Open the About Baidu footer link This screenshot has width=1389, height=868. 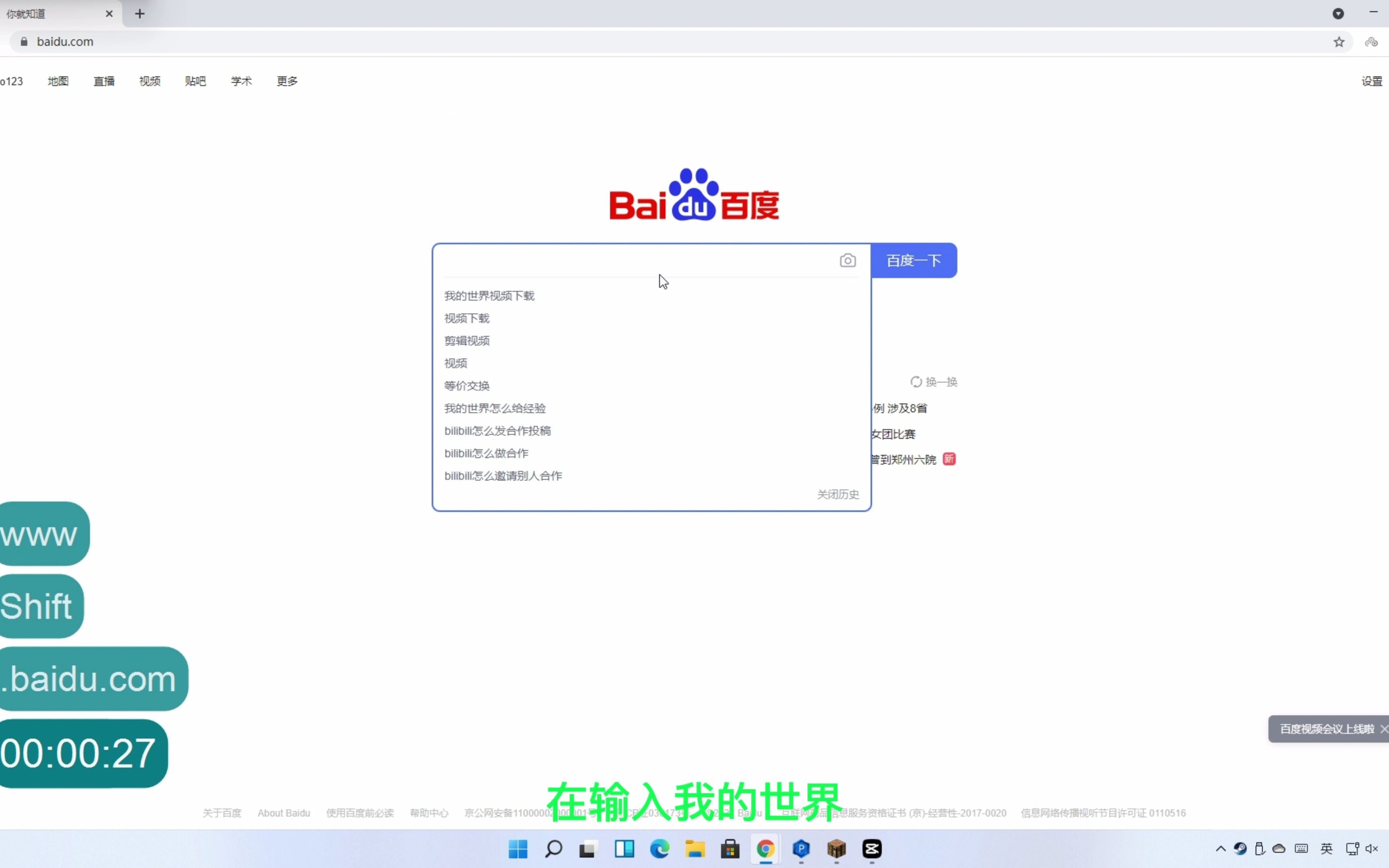[x=283, y=813]
